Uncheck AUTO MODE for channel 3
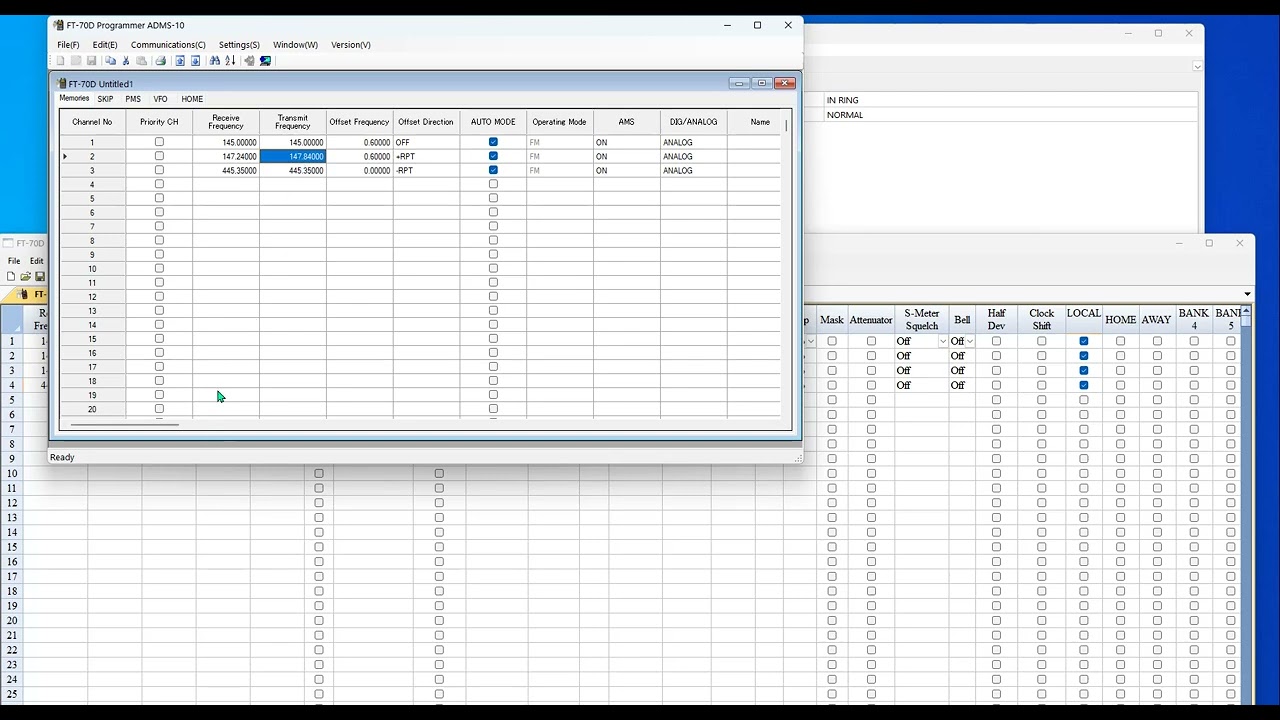The width and height of the screenshot is (1280, 720). tap(493, 170)
